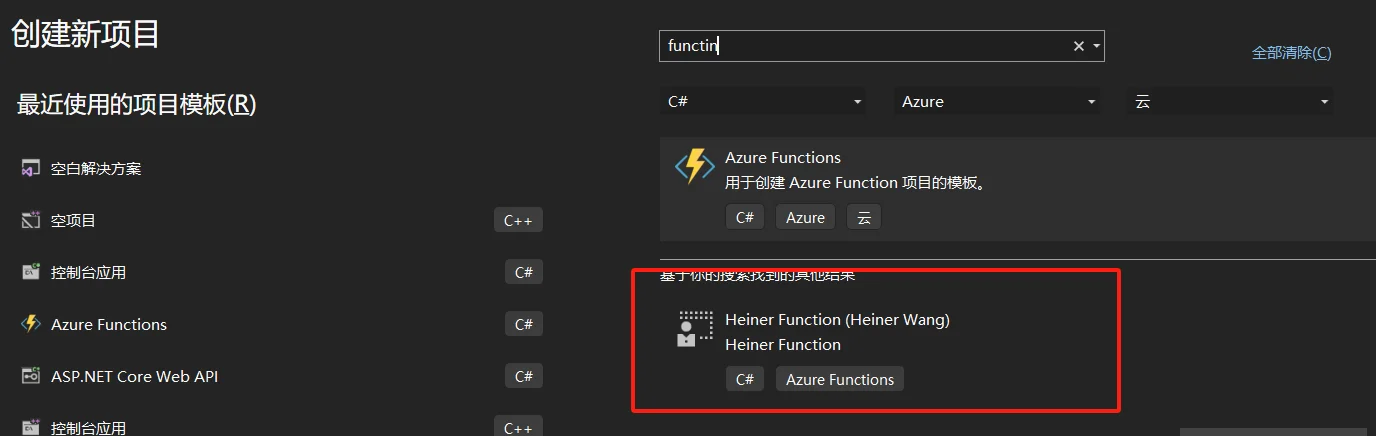
Task: Open the 云 project type dropdown
Action: coord(1230,102)
